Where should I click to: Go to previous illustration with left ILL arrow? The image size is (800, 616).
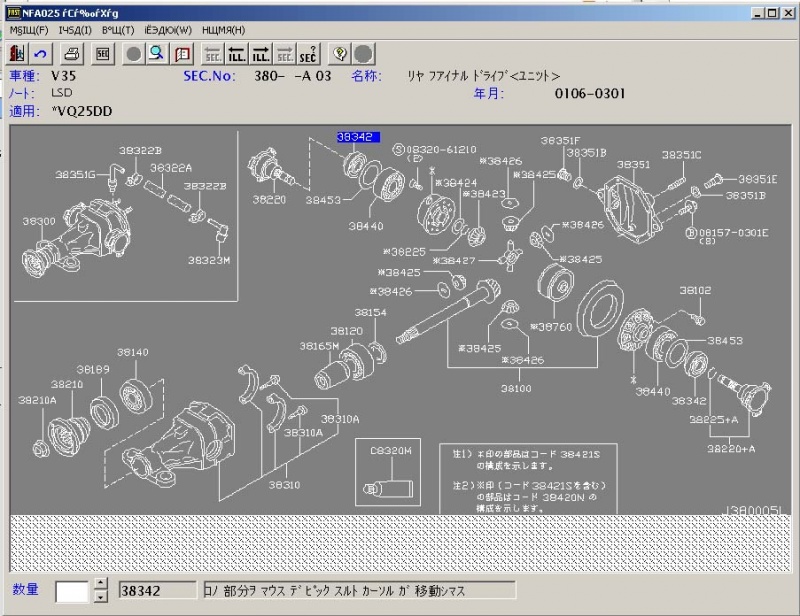pos(237,53)
